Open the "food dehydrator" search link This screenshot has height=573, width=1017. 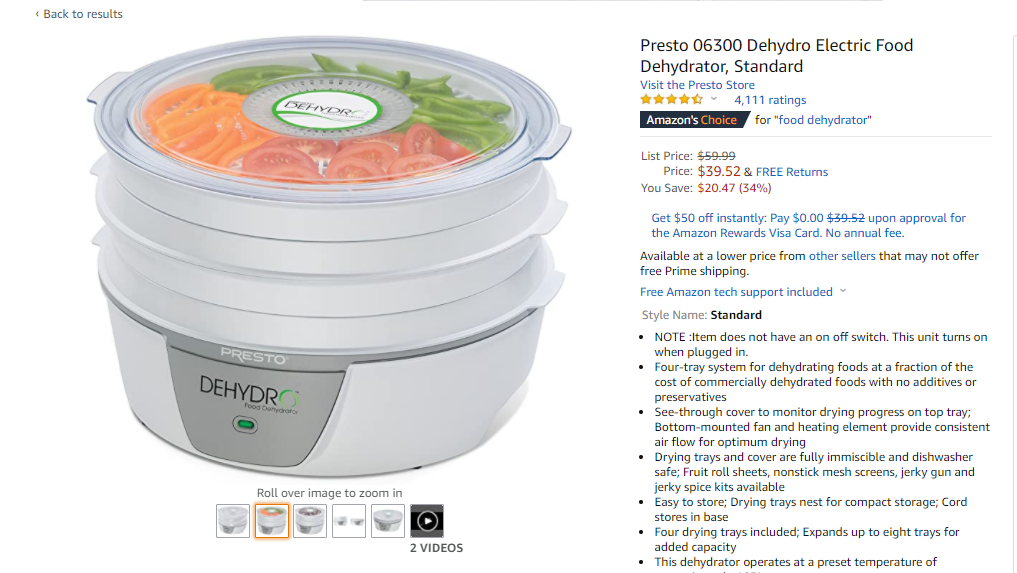822,120
